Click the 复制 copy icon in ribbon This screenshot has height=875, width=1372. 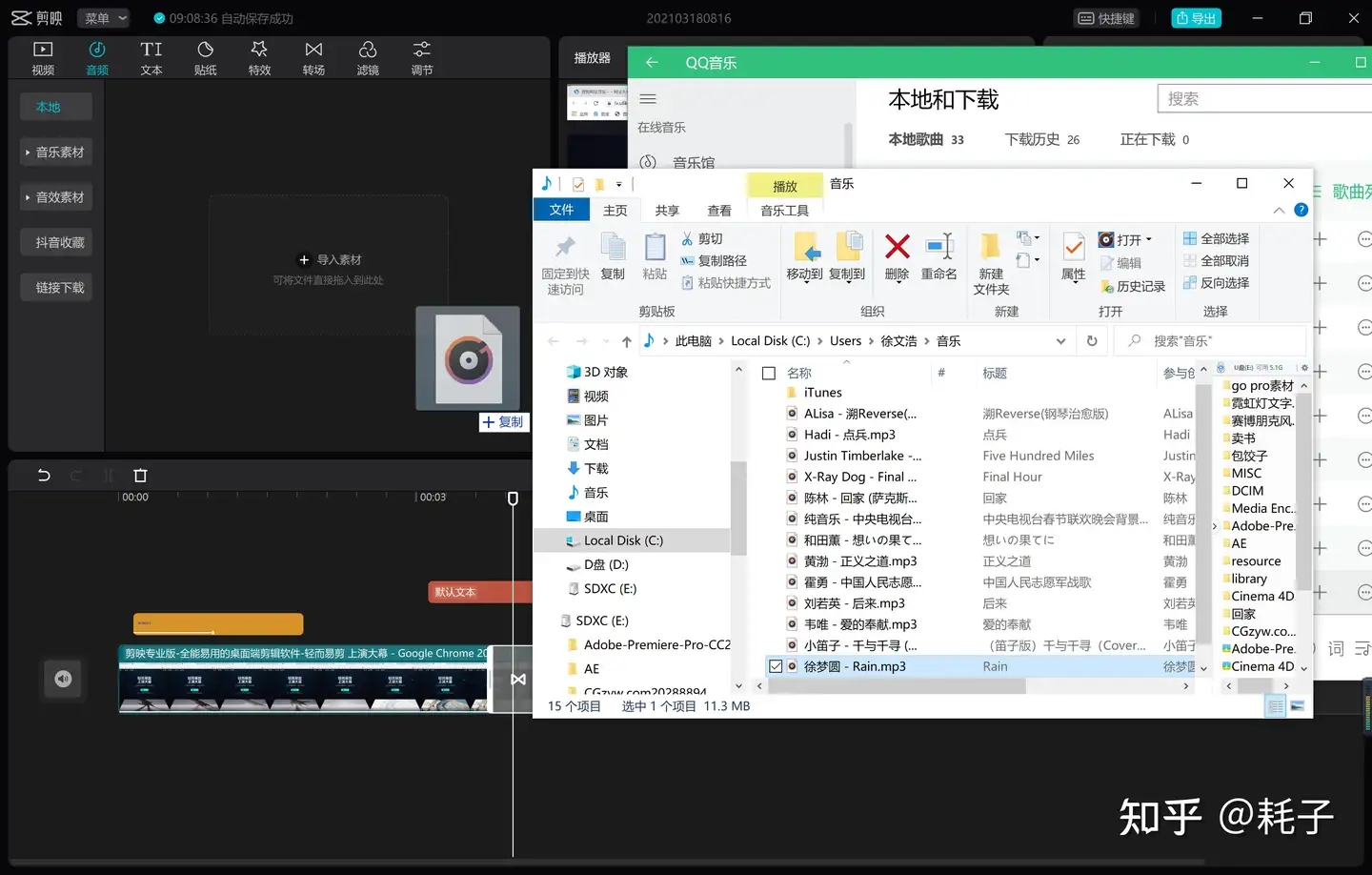point(613,257)
